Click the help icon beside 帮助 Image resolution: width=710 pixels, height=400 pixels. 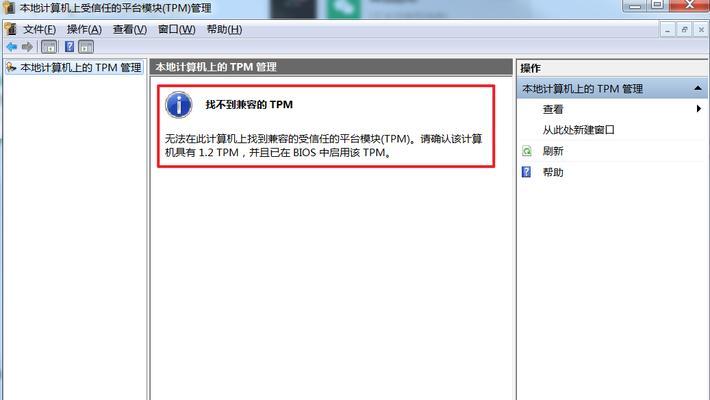tap(526, 172)
